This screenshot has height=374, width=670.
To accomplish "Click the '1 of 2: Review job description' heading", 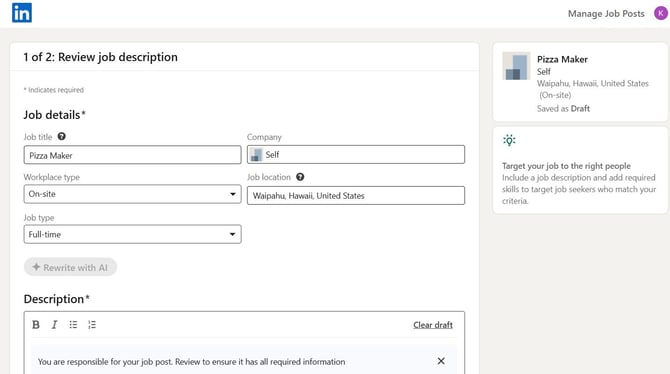I will (100, 57).
